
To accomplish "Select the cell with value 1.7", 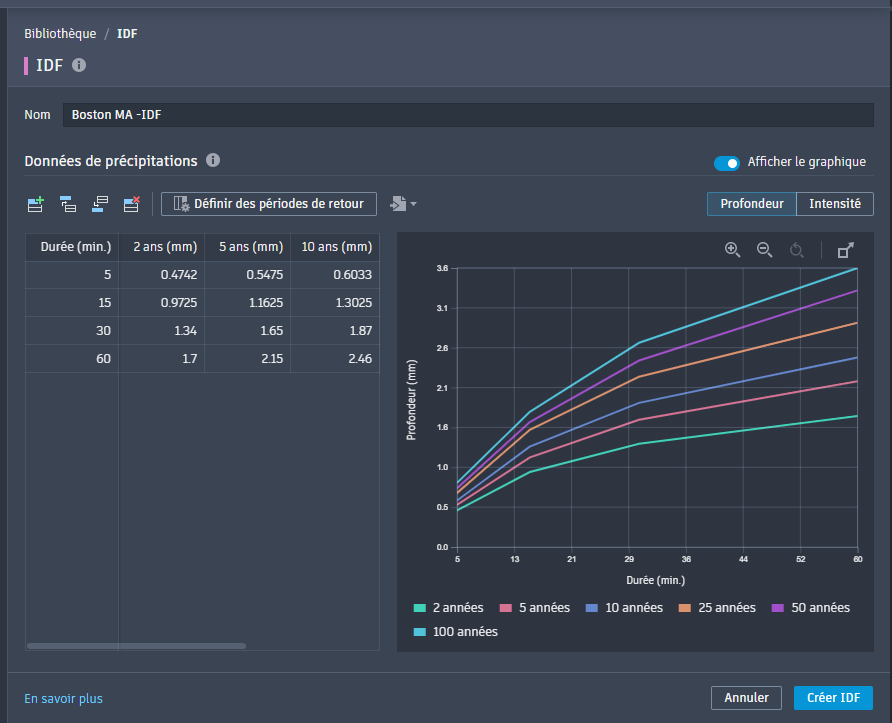I will pos(162,358).
